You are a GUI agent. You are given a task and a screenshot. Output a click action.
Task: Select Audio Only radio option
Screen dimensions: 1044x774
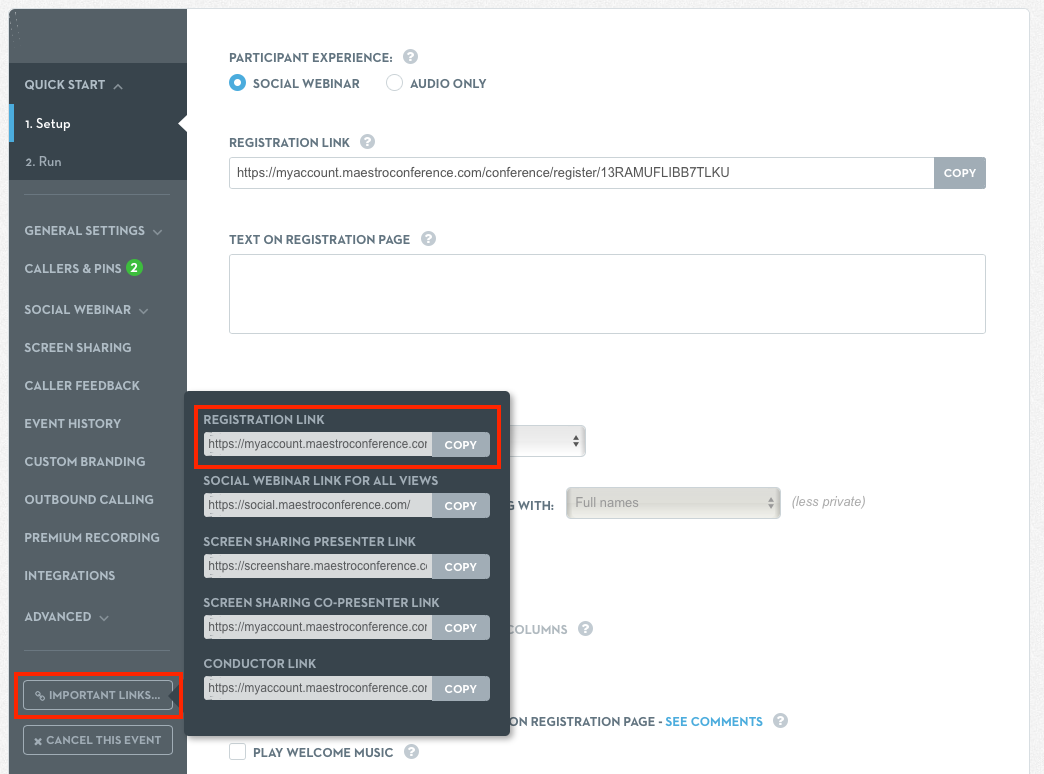(x=394, y=83)
